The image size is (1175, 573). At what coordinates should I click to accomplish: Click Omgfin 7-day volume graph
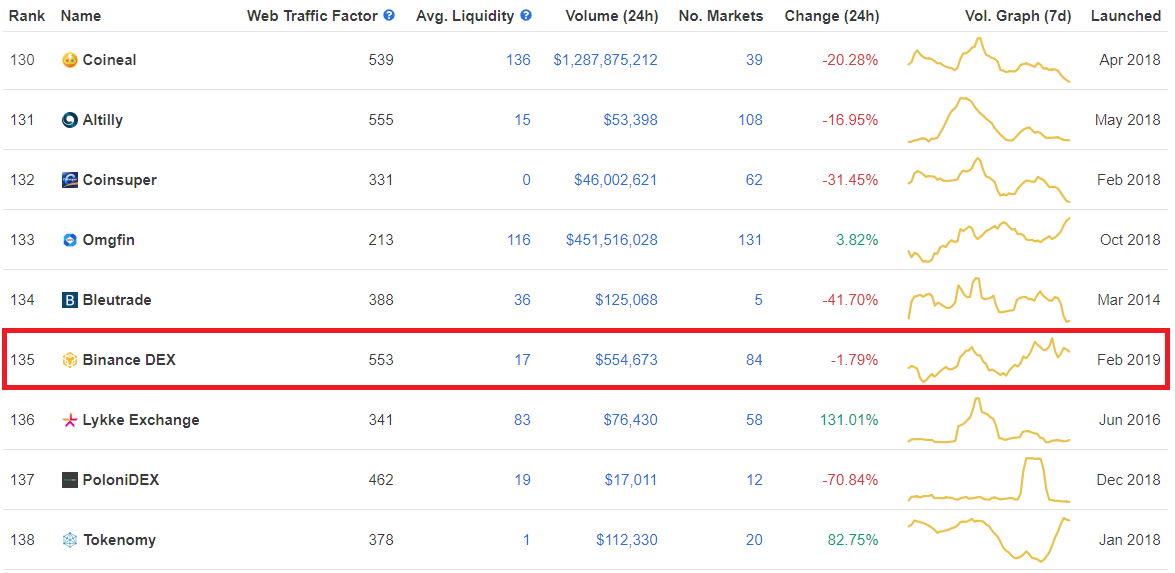[x=989, y=240]
